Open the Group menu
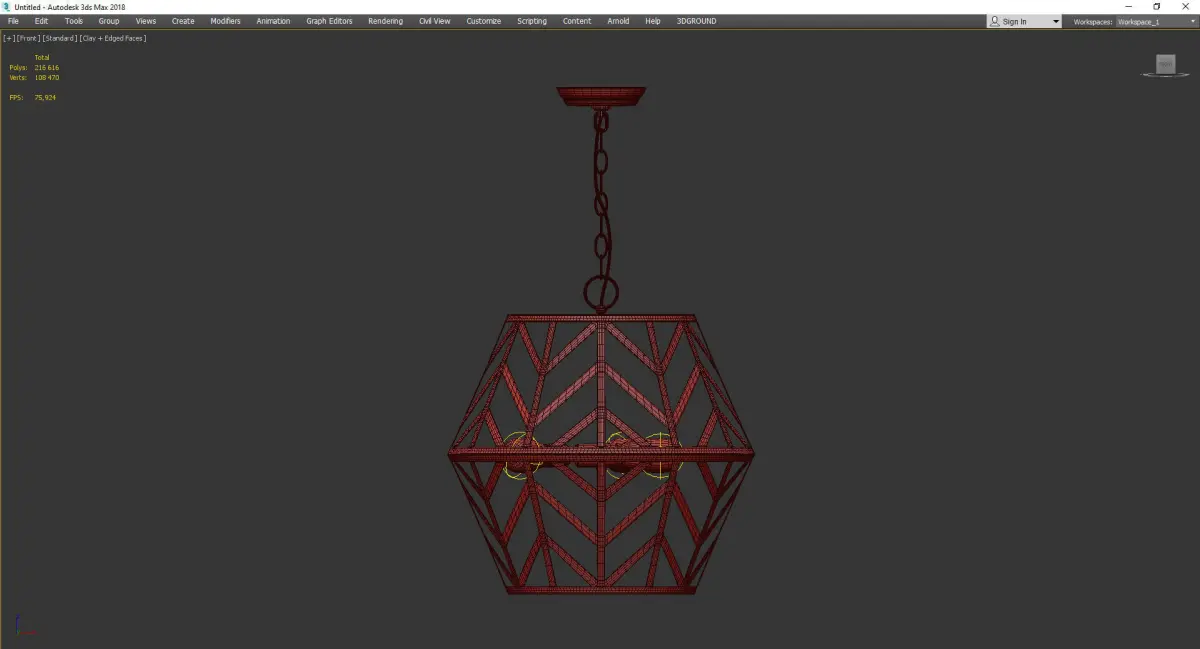This screenshot has height=649, width=1200. click(x=108, y=21)
